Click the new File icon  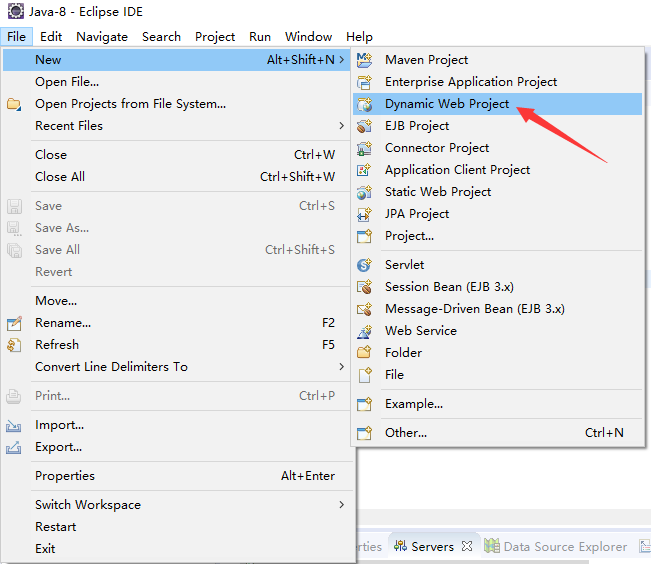click(364, 375)
